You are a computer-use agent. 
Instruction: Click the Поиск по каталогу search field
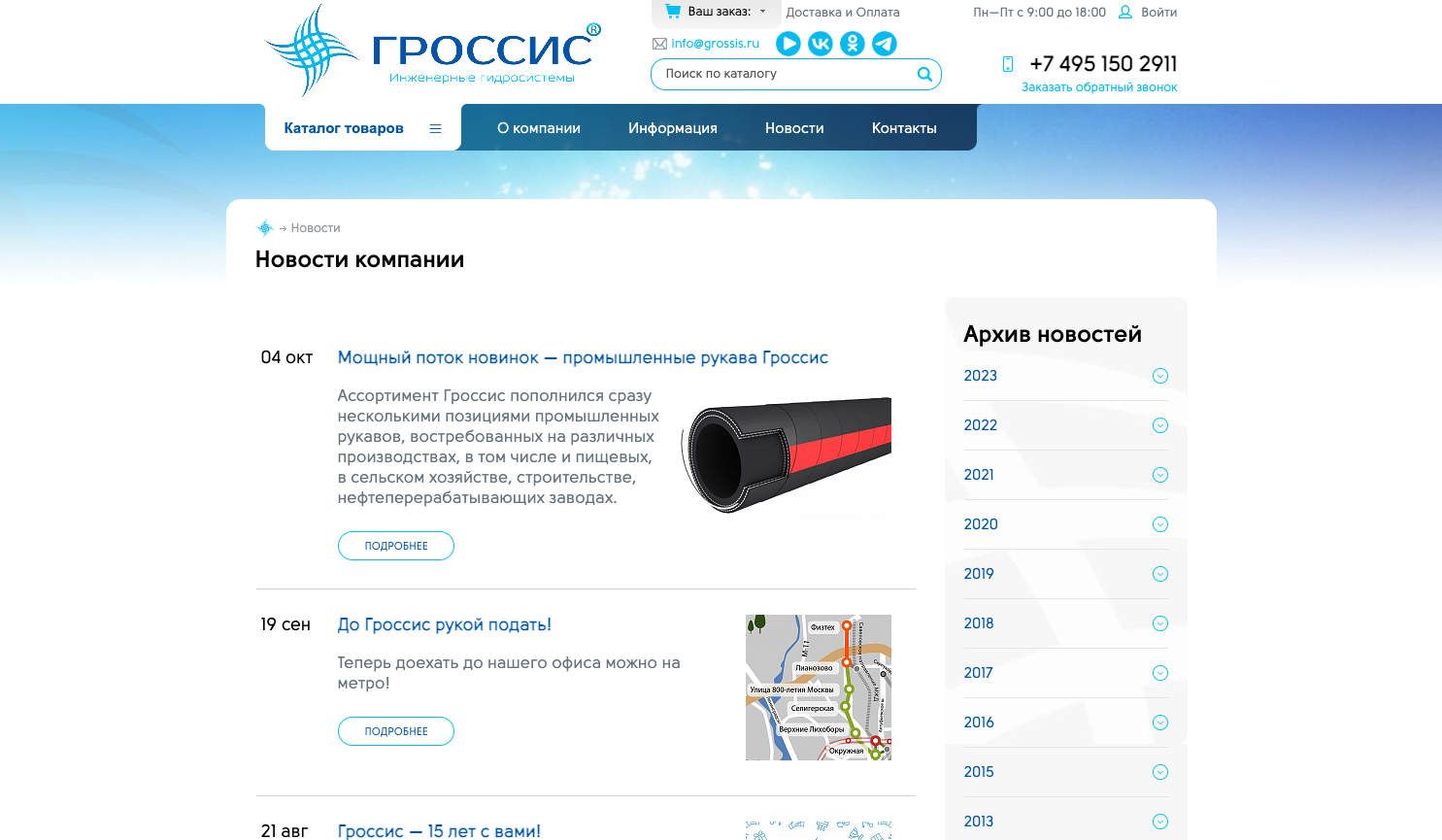point(782,74)
